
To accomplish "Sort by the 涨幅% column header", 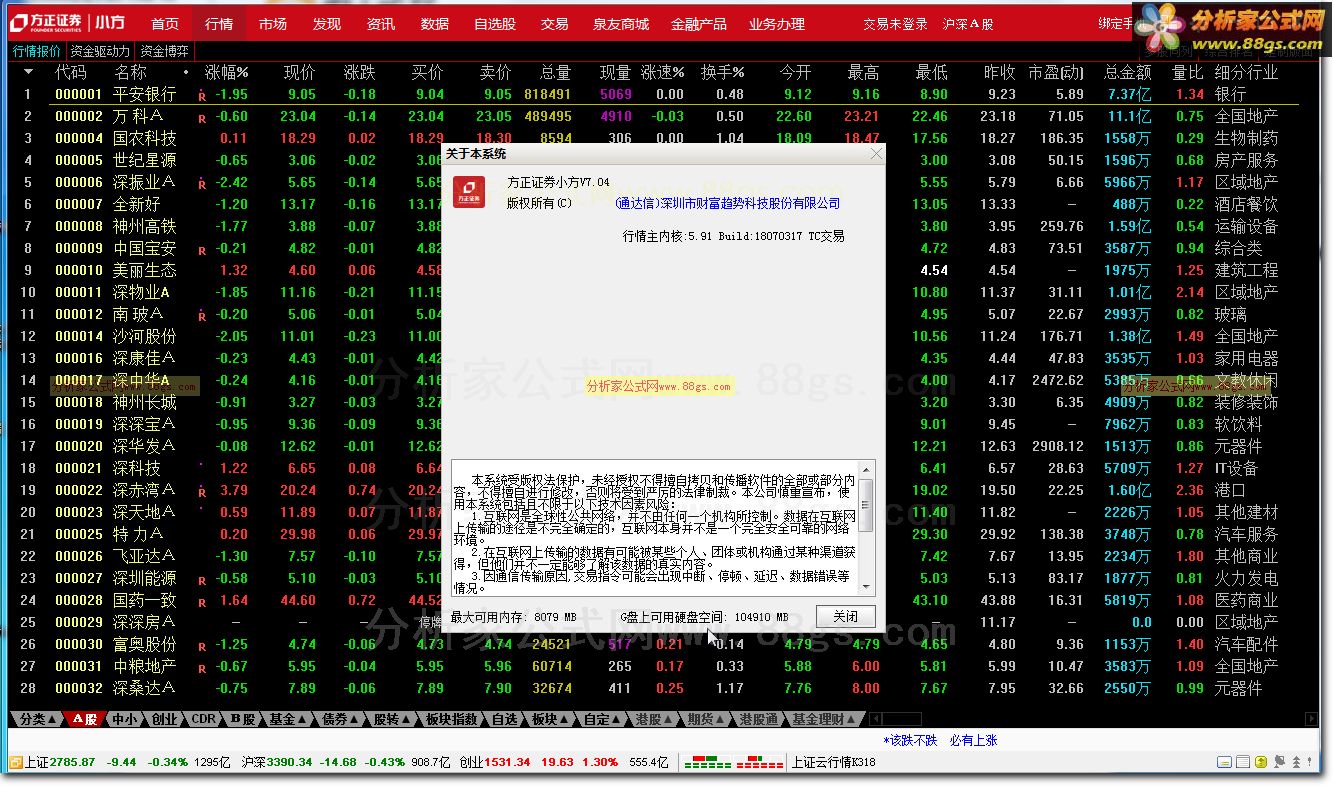I will click(x=227, y=72).
